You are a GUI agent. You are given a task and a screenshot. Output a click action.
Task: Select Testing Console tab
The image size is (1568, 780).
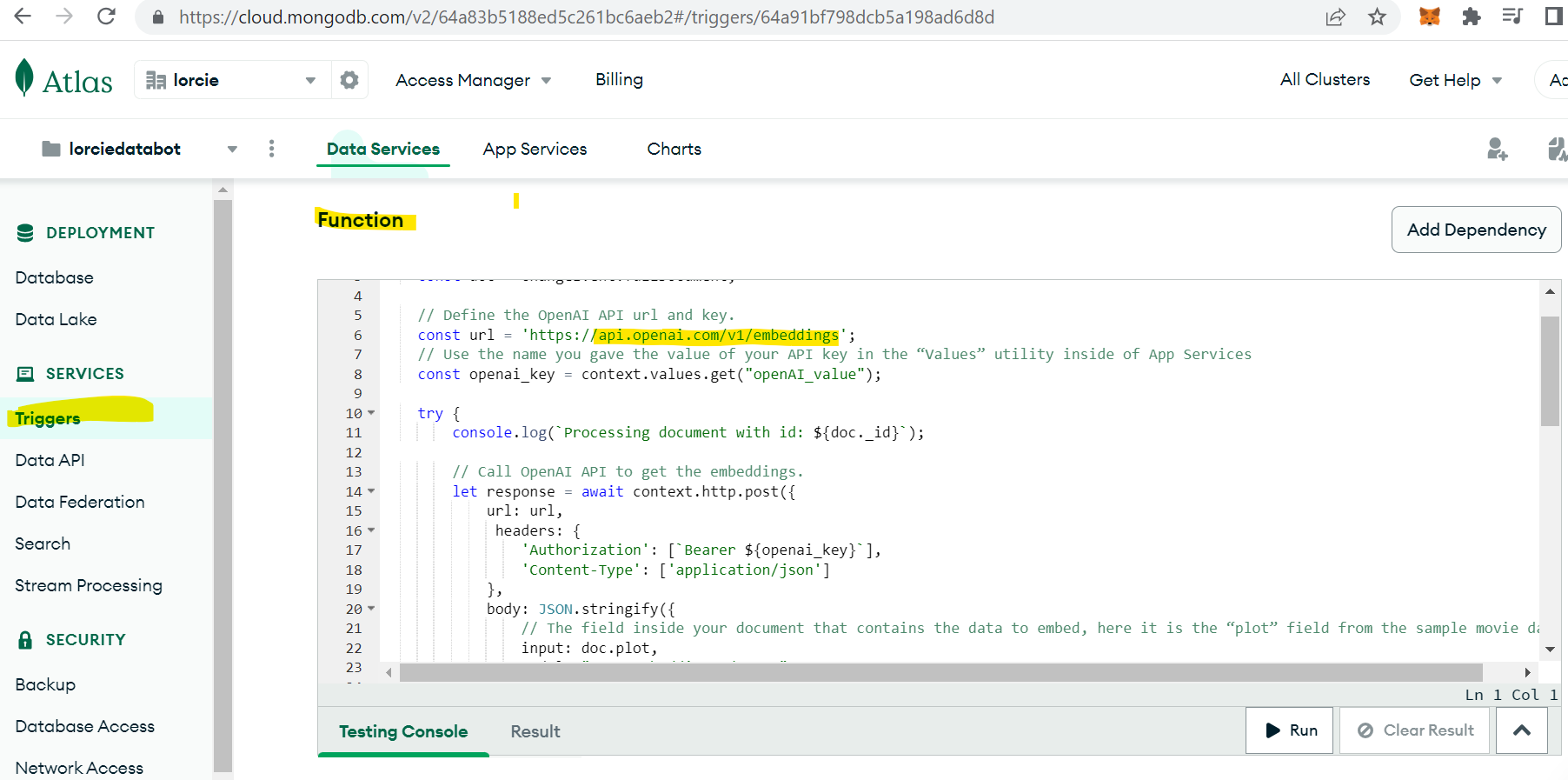(x=403, y=731)
